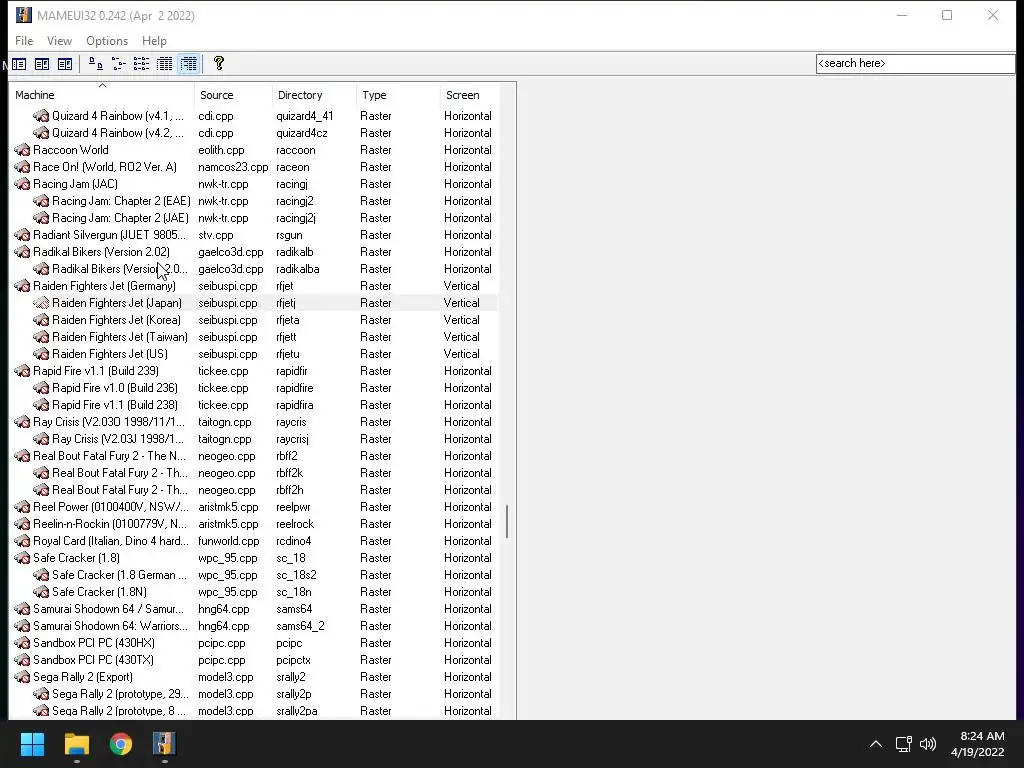Select the grouped view toolbar icon
1024x768 pixels.
[188, 64]
